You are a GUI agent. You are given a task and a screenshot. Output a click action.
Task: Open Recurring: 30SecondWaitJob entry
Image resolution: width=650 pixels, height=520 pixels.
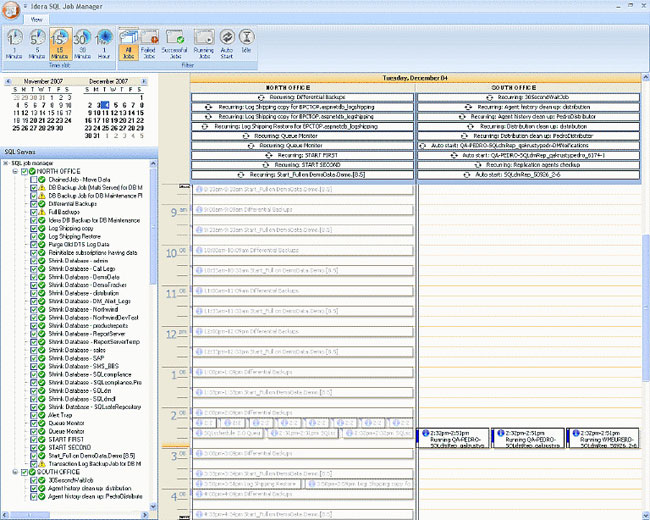pos(528,97)
